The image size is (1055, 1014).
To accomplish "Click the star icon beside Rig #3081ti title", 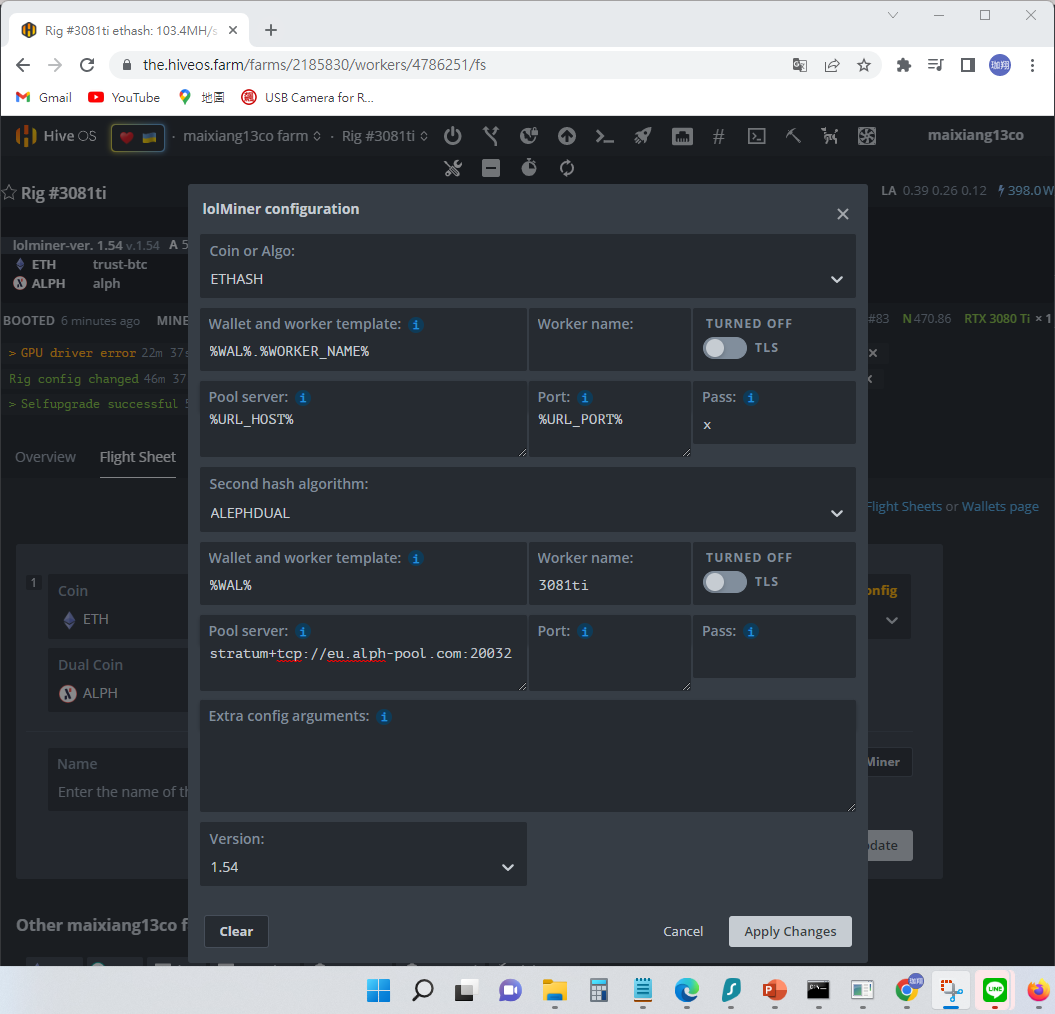I will click(x=9, y=193).
